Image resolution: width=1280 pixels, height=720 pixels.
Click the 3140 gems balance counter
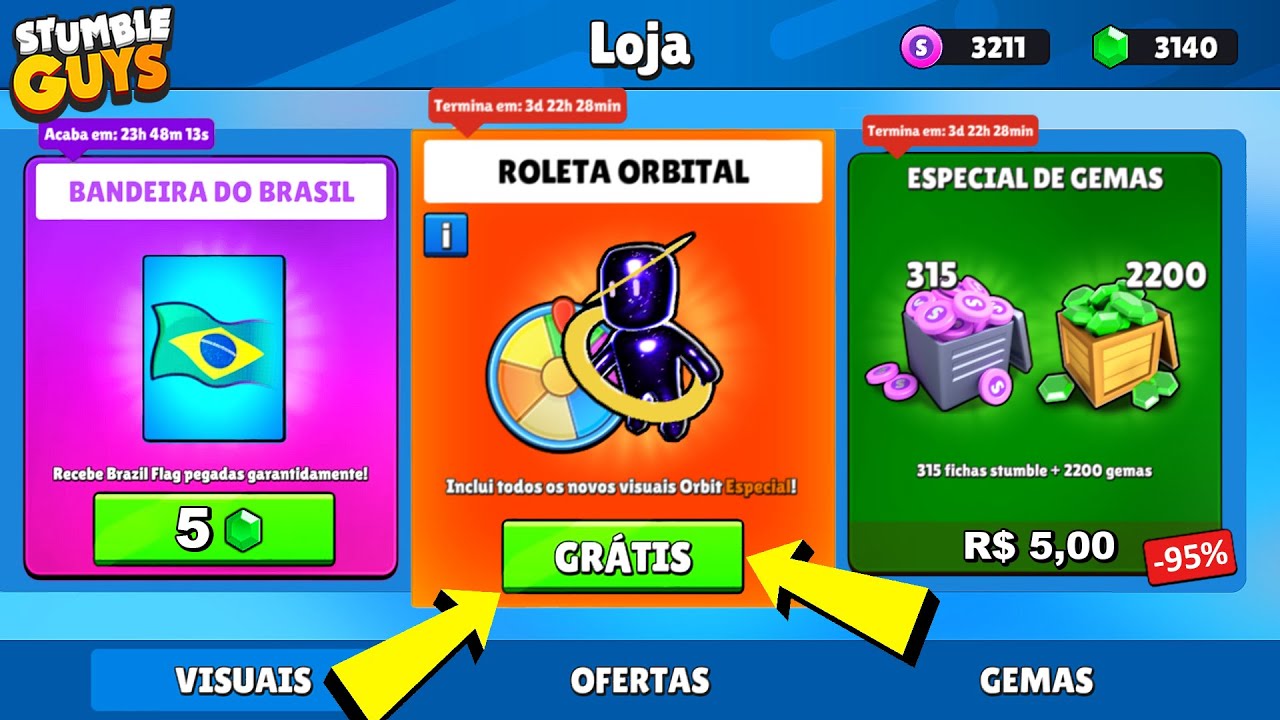click(1165, 47)
